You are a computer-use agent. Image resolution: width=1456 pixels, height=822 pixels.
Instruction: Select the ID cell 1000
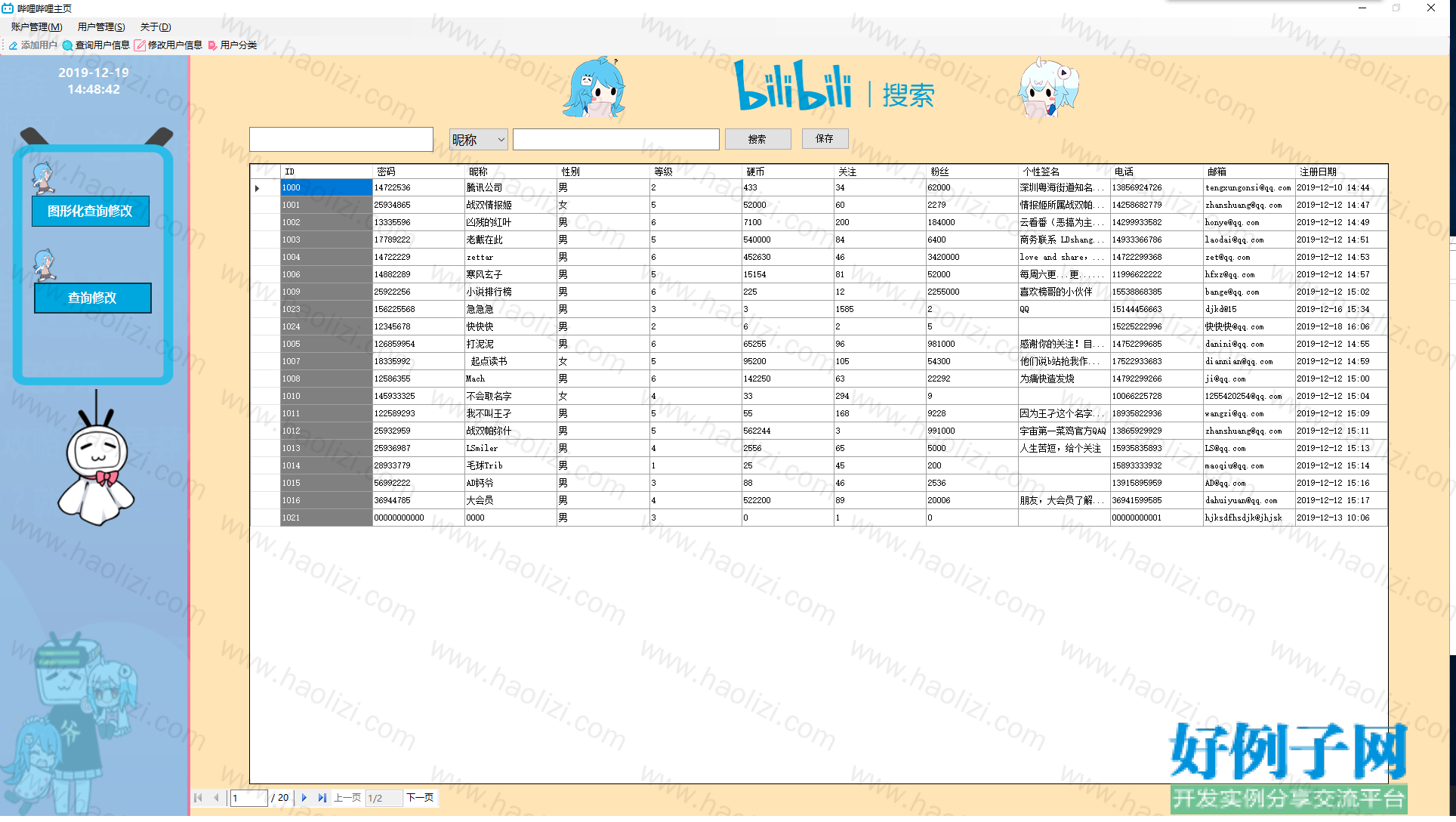click(326, 188)
